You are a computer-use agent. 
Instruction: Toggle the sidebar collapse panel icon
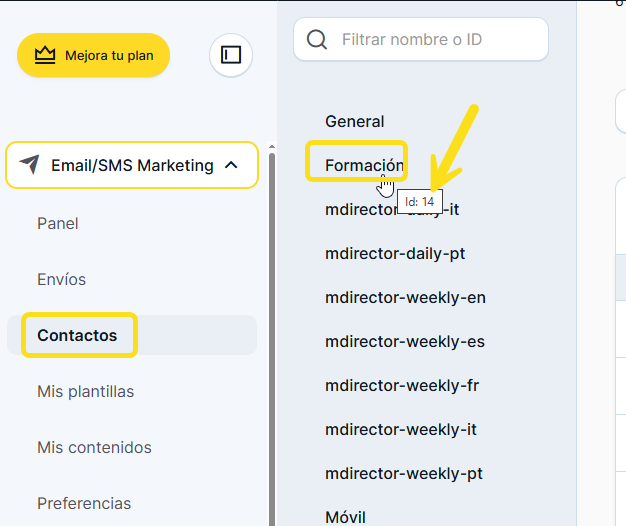point(231,55)
